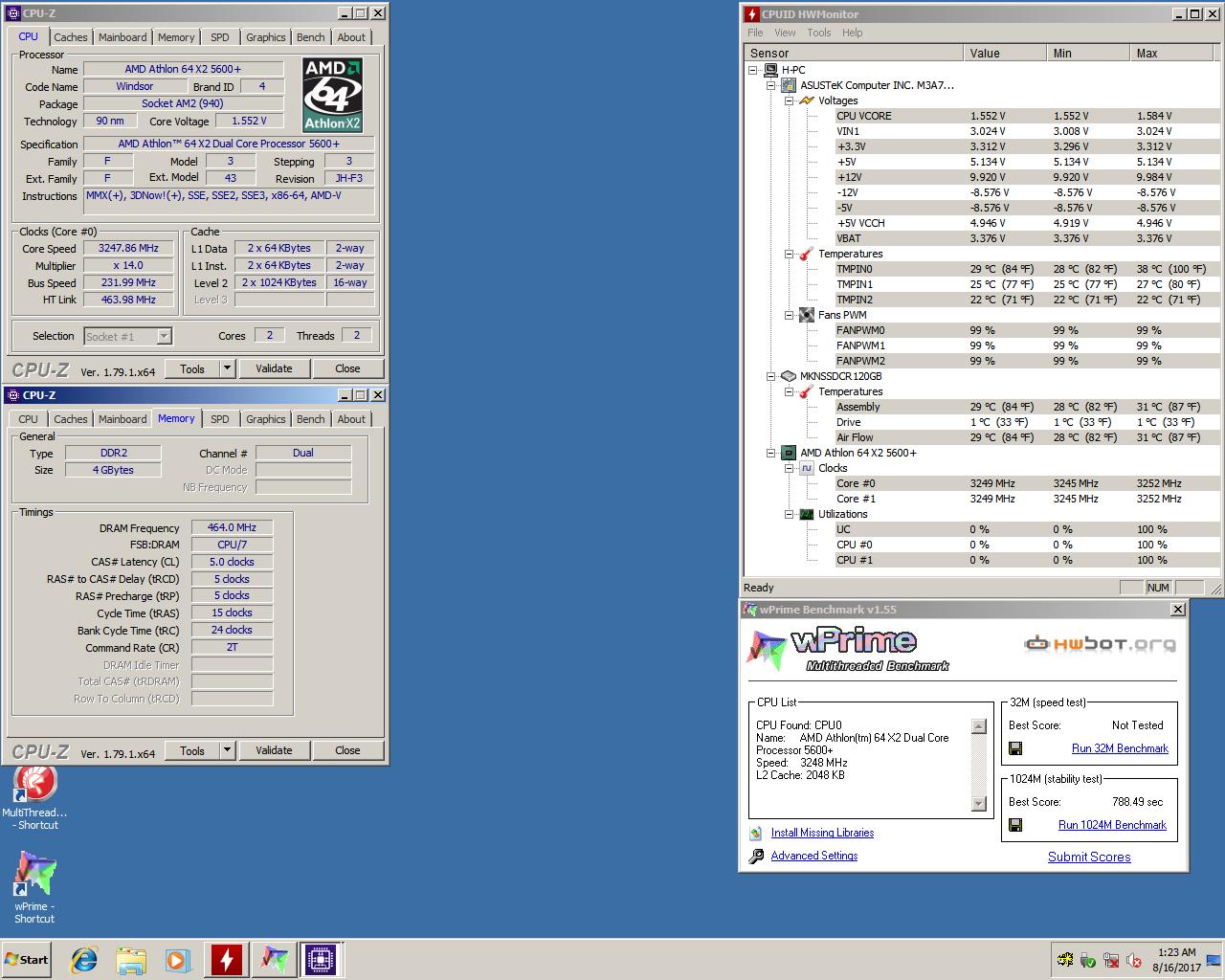1225x980 pixels.
Task: Collapse the ASUSTeK Computer node
Action: pos(771,85)
